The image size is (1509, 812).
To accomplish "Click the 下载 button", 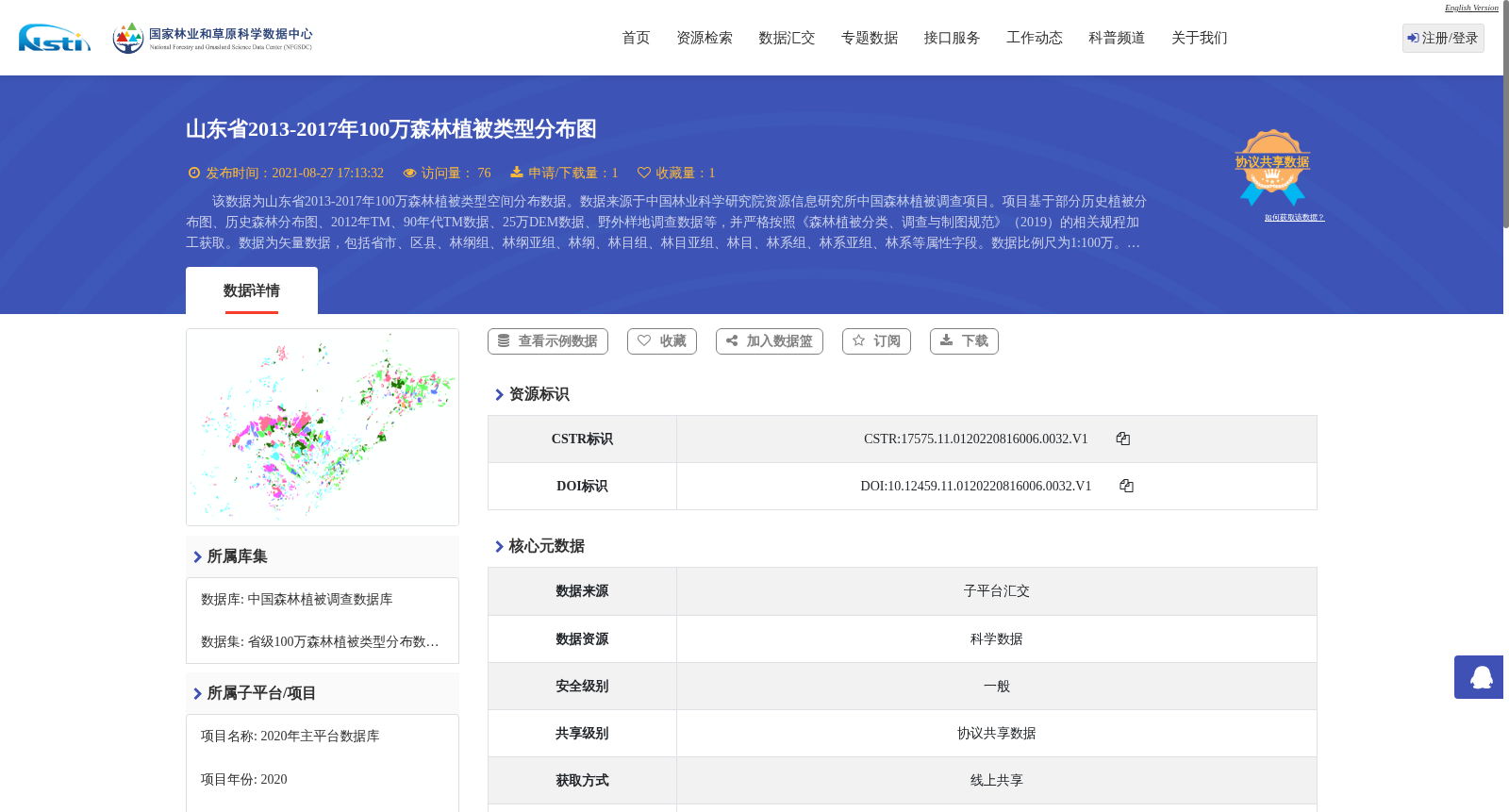I will tap(964, 341).
